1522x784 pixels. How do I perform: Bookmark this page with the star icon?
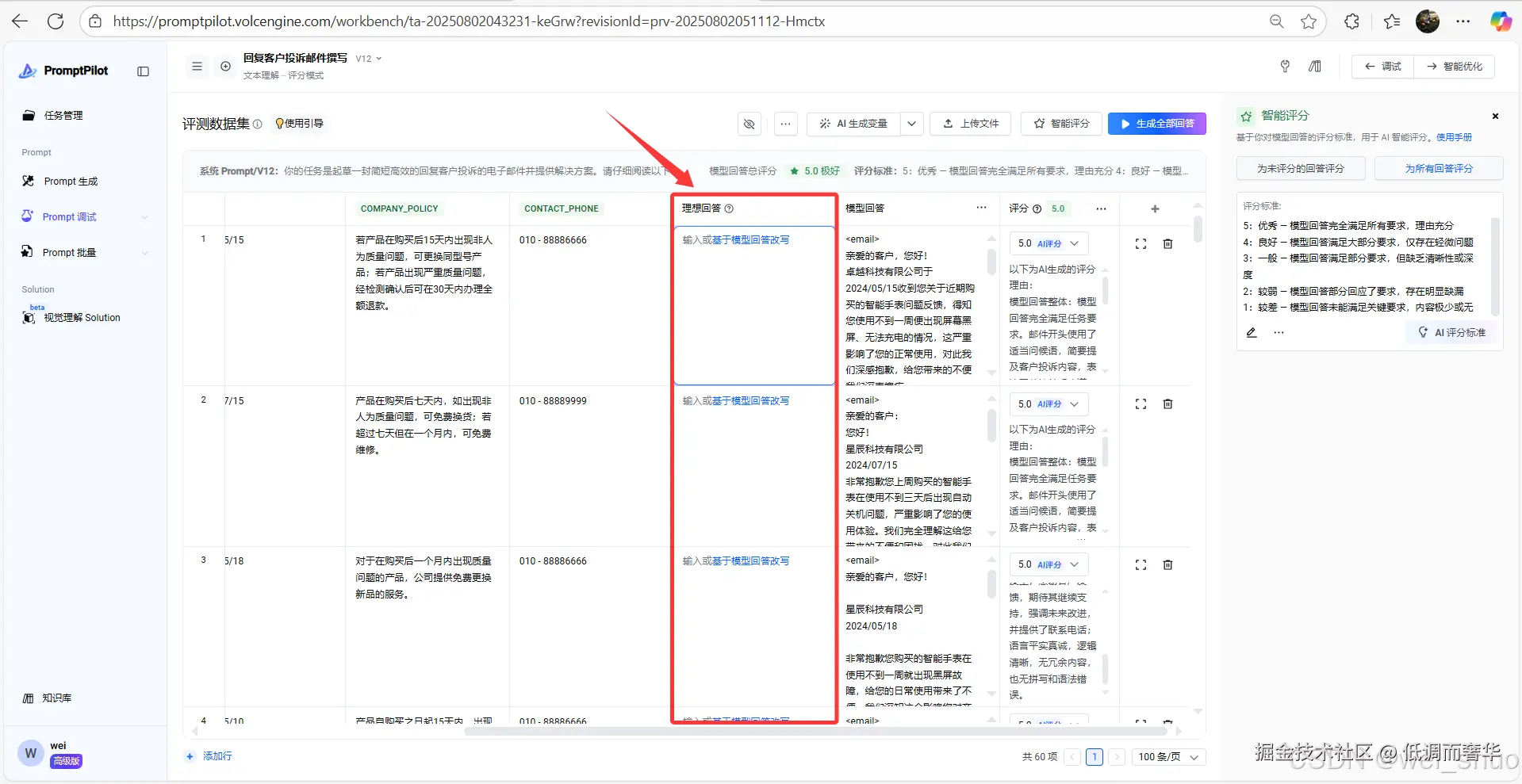(x=1309, y=21)
